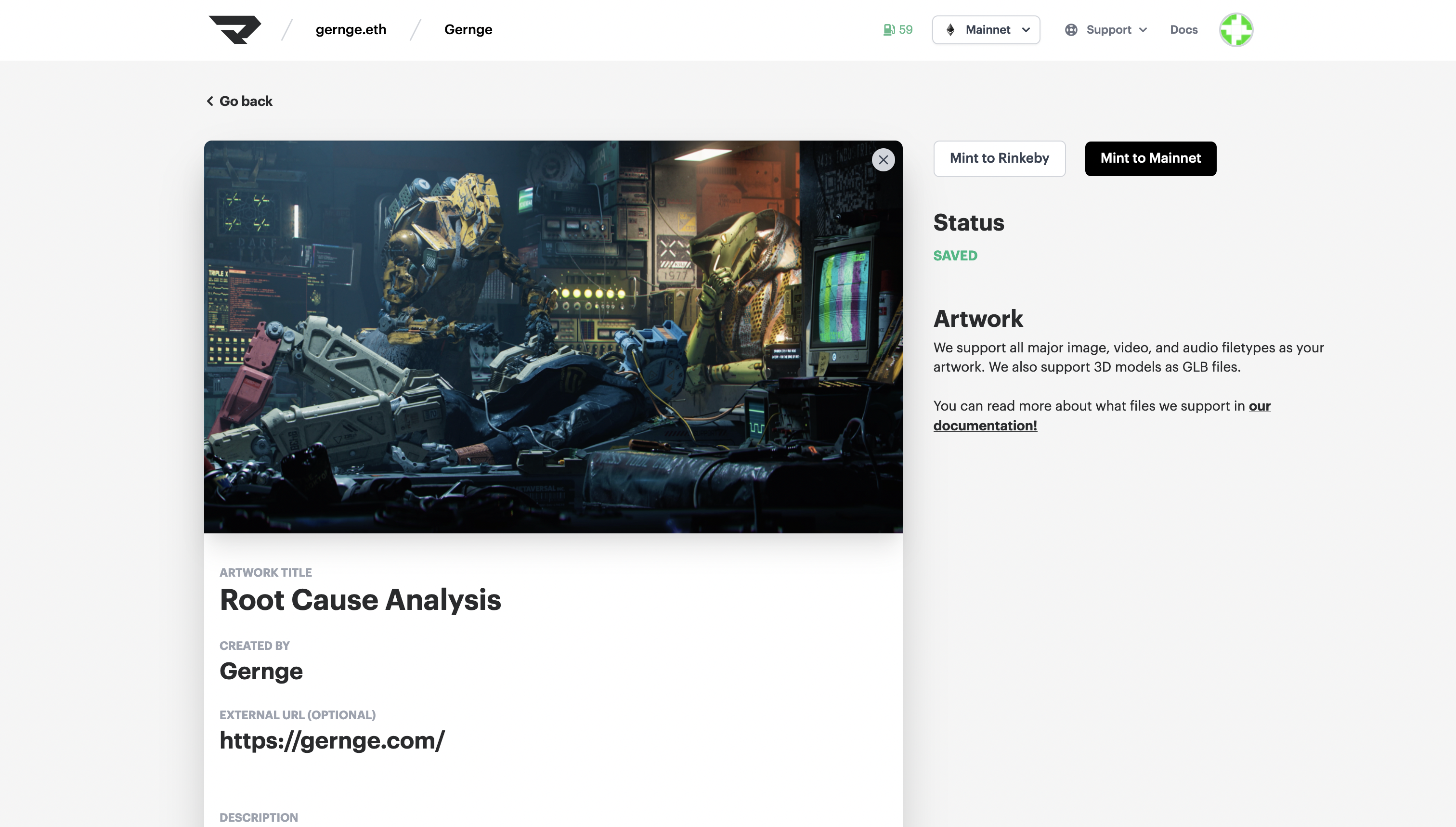Image resolution: width=1456 pixels, height=827 pixels.
Task: Click the Support lifebuoy icon
Action: coord(1071,29)
